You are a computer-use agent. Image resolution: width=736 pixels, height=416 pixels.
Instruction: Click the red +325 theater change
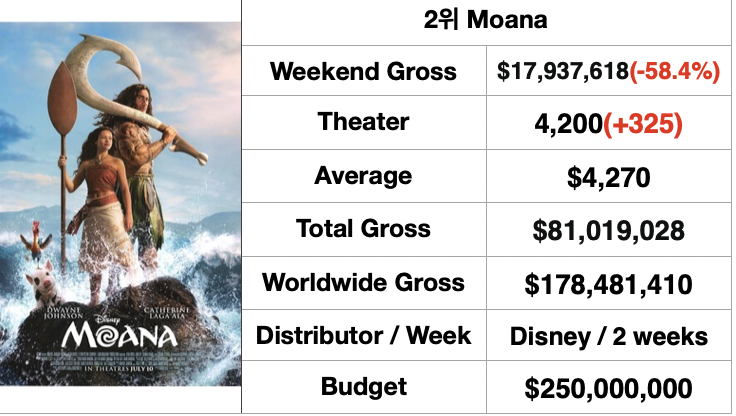coord(643,124)
